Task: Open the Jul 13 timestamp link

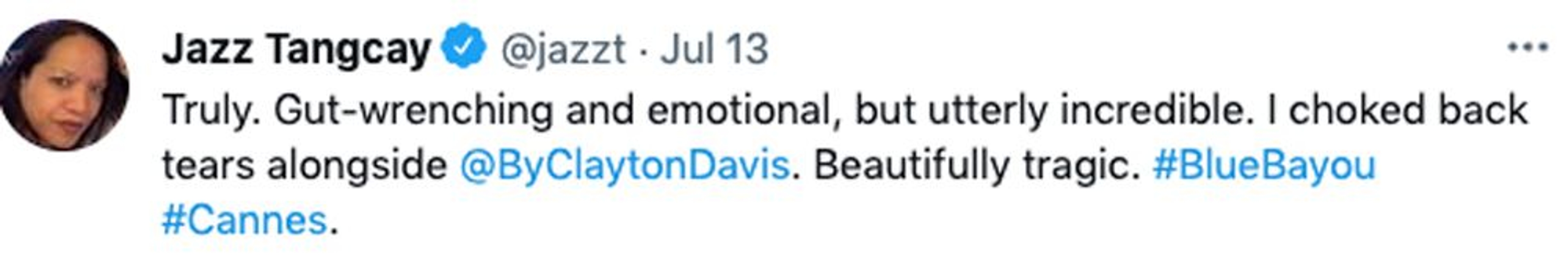Action: point(714,49)
